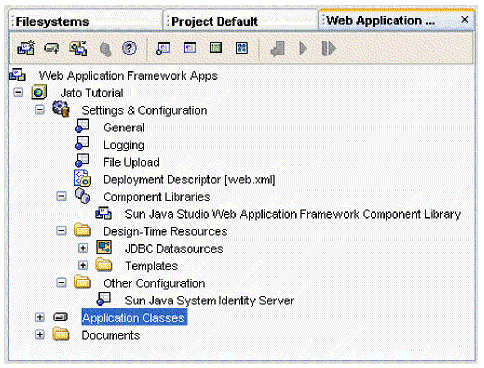Click the Templates folder icon
484x368 pixels.
(104, 265)
